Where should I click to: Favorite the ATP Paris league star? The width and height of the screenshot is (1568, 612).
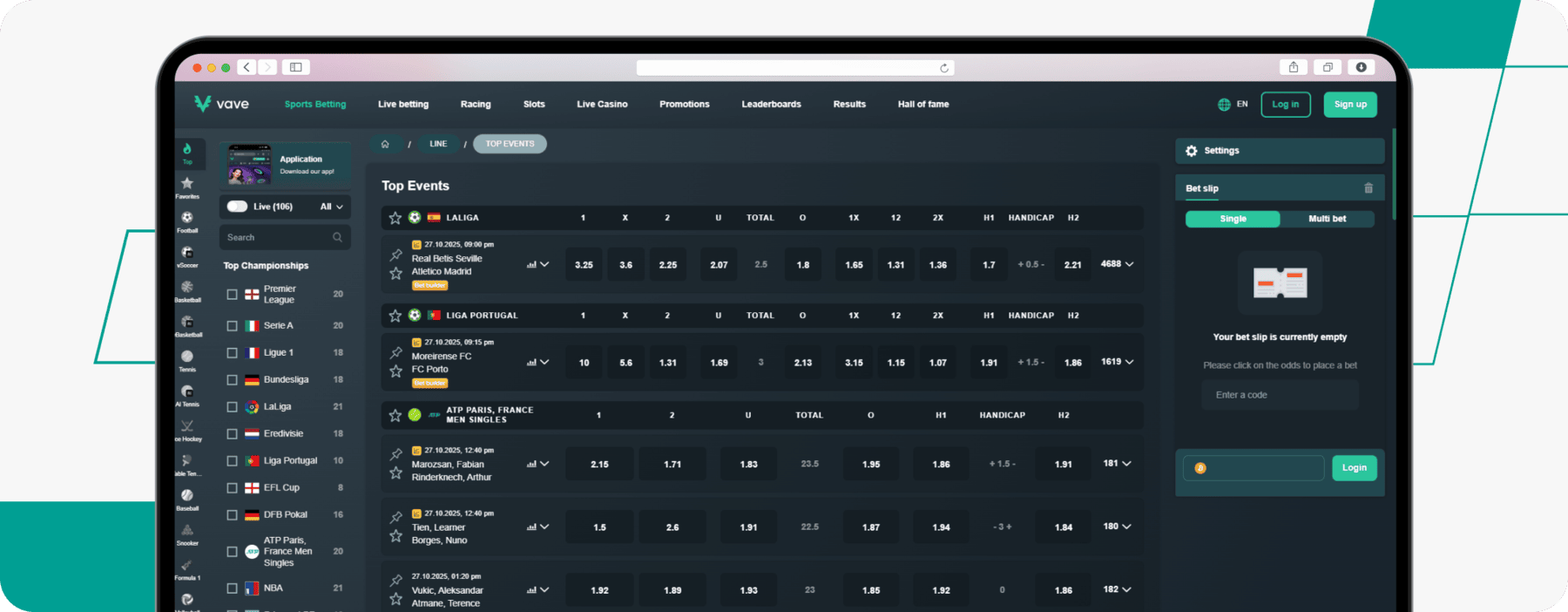(x=395, y=415)
